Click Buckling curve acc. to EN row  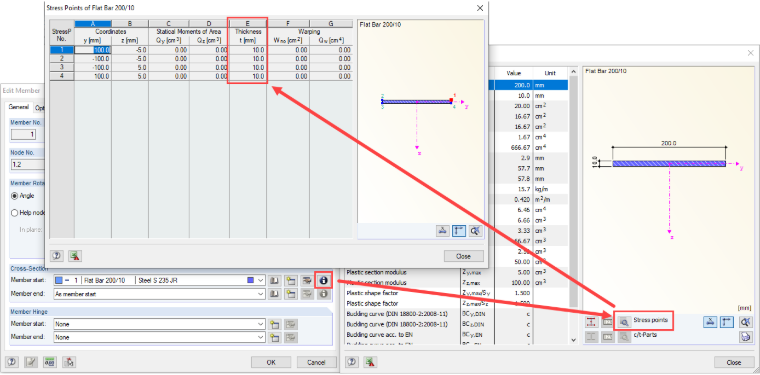tap(456, 334)
